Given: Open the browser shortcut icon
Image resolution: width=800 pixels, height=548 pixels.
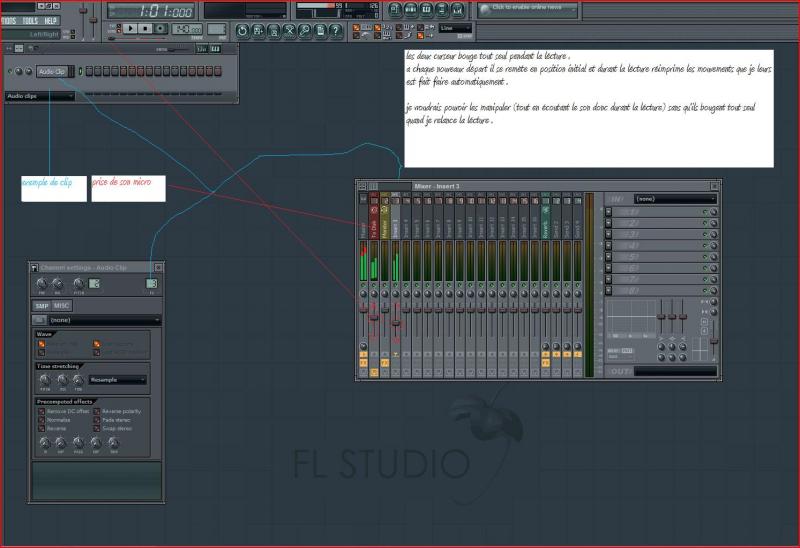Looking at the screenshot, I should 442,9.
